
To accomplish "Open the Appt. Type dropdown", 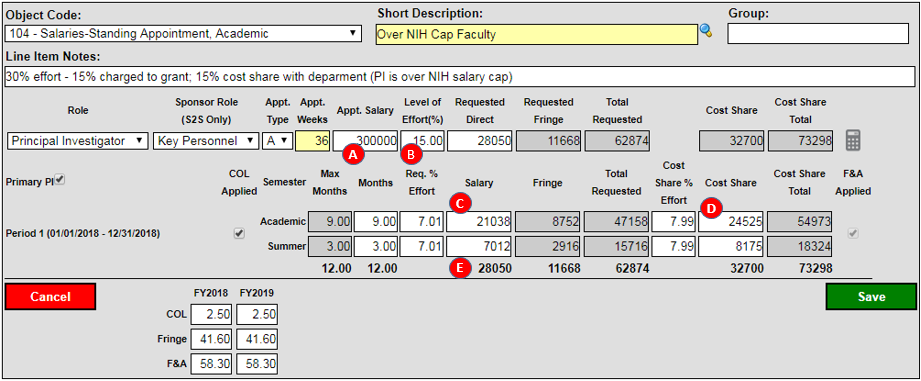I will 278,141.
